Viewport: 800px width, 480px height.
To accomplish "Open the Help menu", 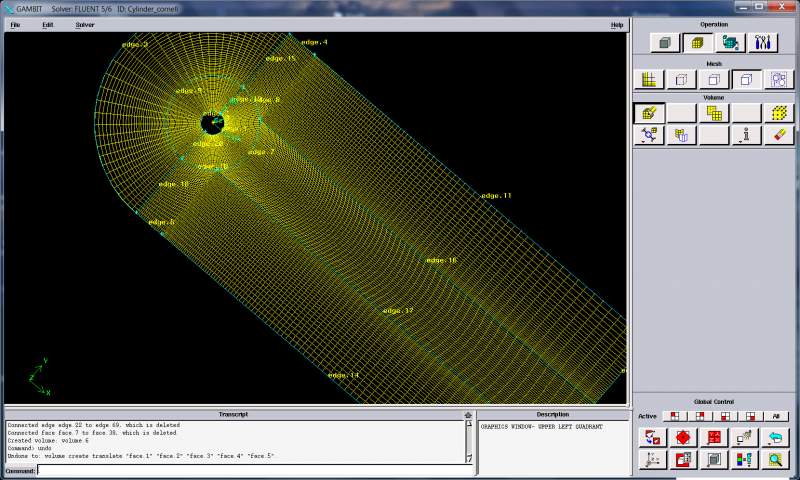I will [617, 24].
